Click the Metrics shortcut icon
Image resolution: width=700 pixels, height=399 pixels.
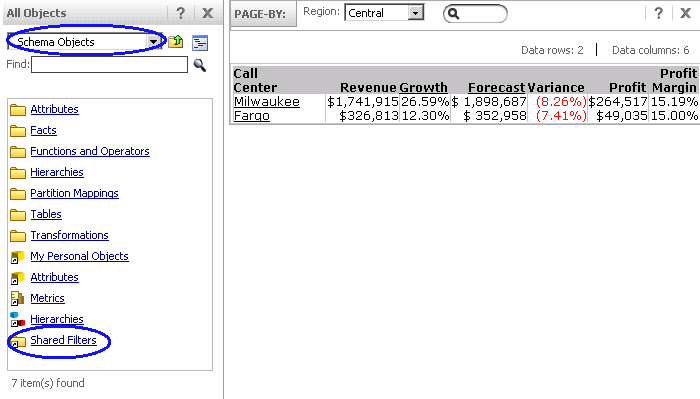(x=18, y=299)
